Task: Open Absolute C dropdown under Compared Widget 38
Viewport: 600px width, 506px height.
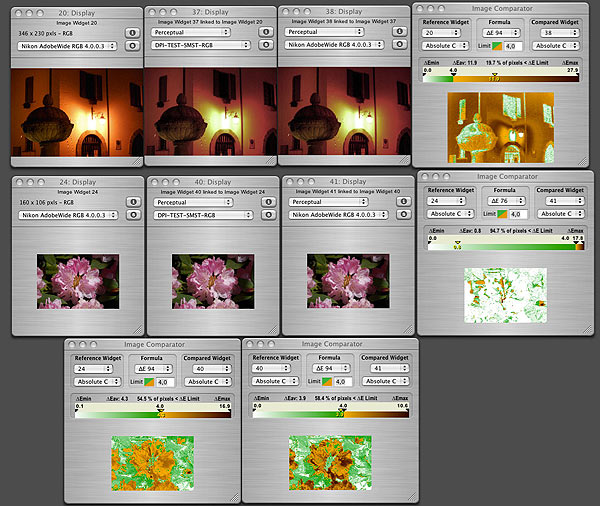Action: [556, 46]
